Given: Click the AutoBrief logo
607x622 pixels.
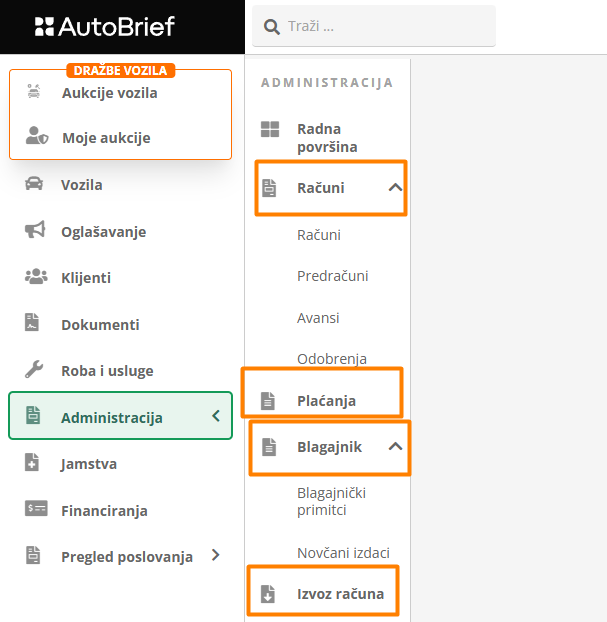Looking at the screenshot, I should [104, 27].
